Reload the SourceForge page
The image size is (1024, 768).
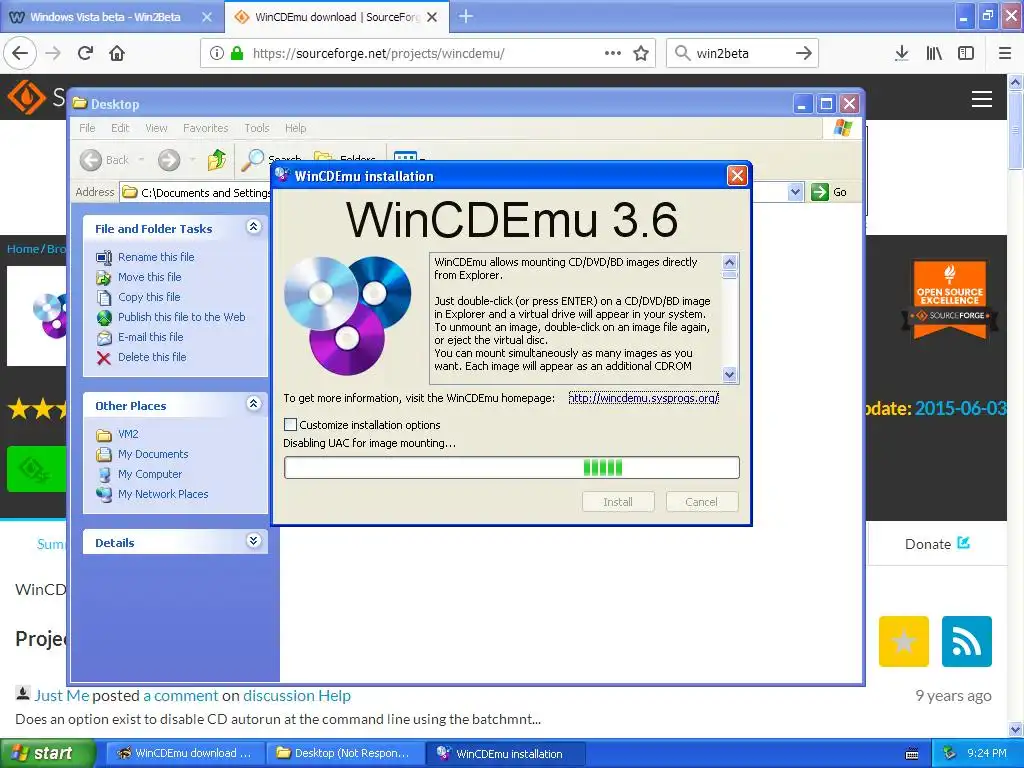(85, 53)
